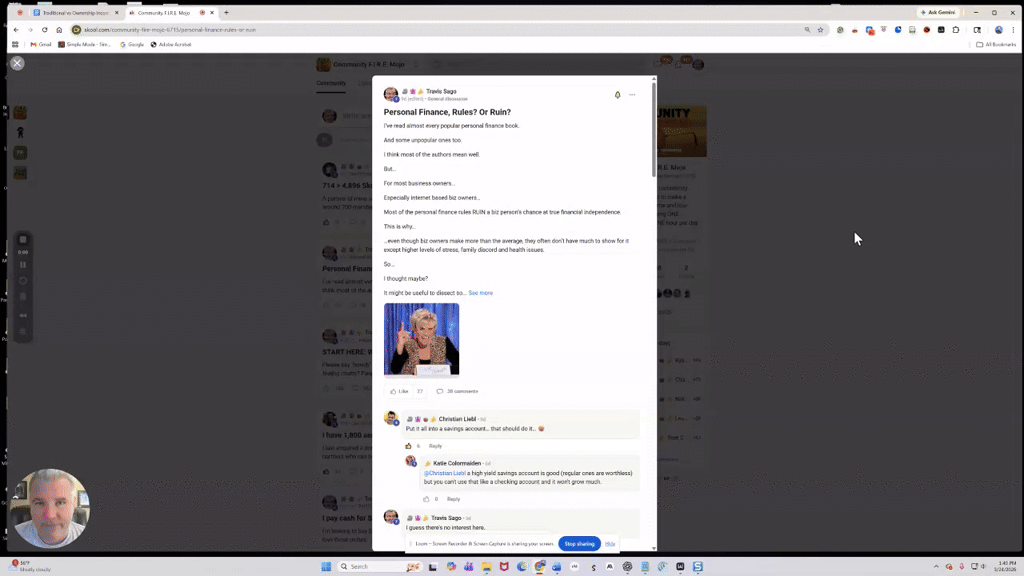
Task: Close the Community F.I.R.E. Mojo tab
Action: (x=212, y=12)
